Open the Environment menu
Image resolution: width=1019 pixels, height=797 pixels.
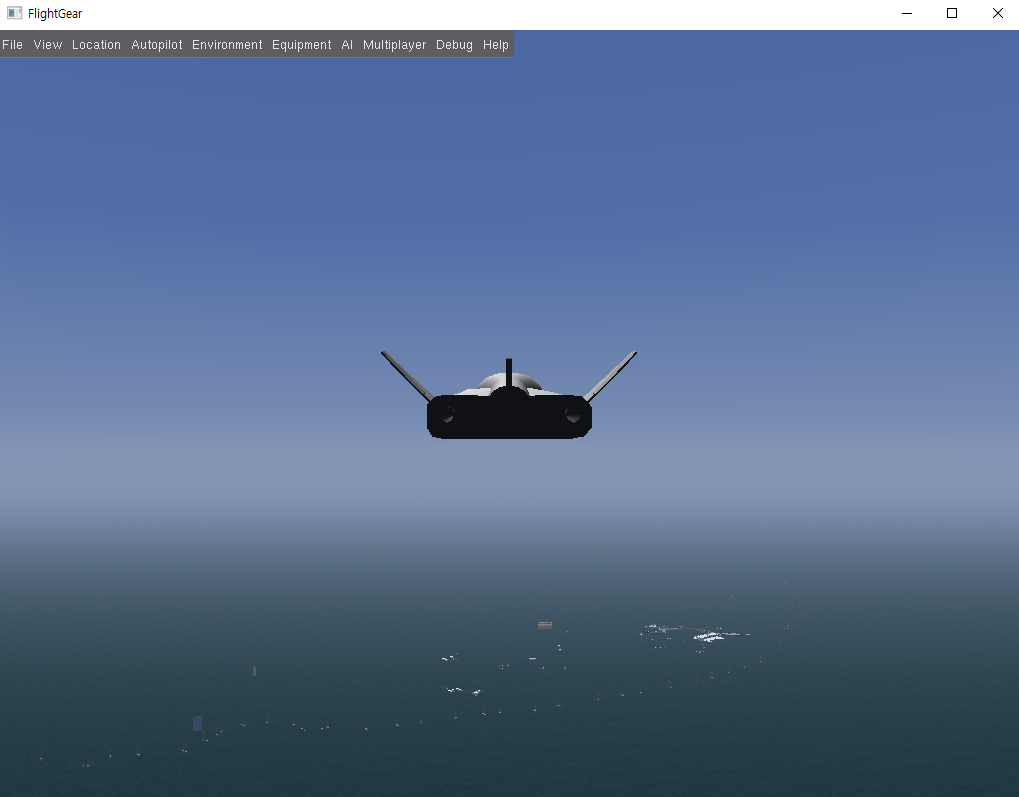coord(227,45)
